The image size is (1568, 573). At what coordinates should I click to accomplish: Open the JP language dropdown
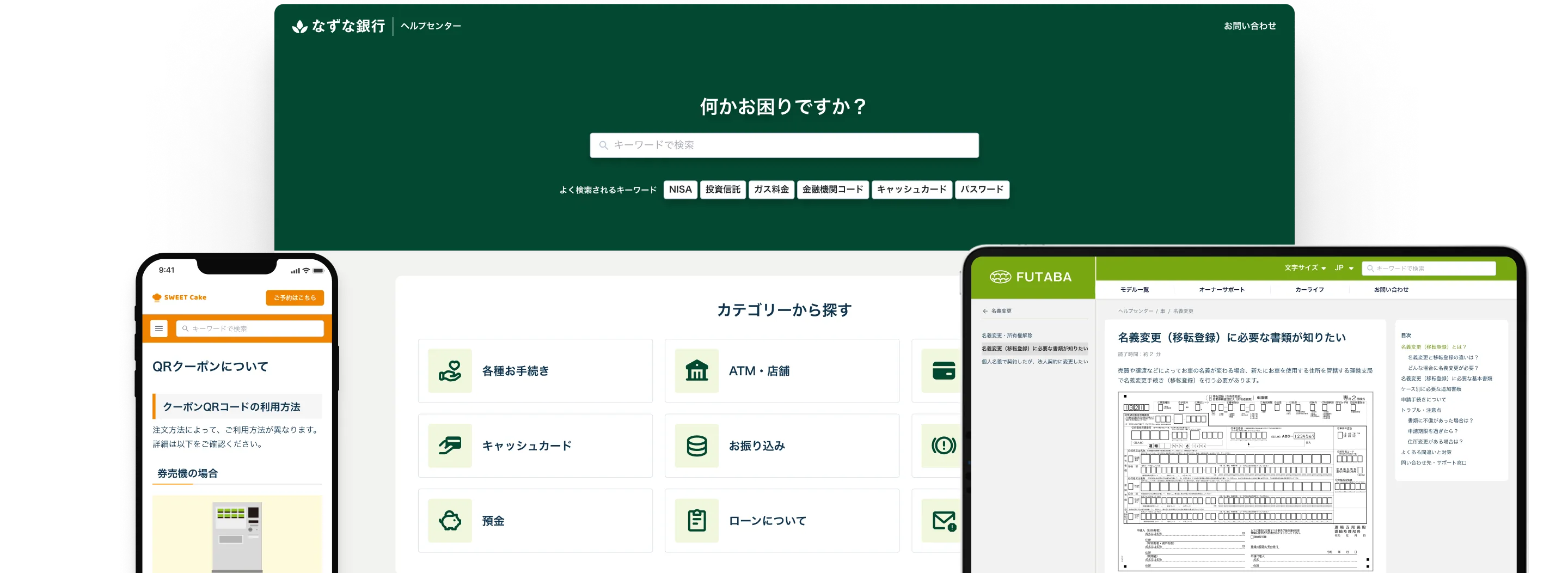tap(1343, 268)
